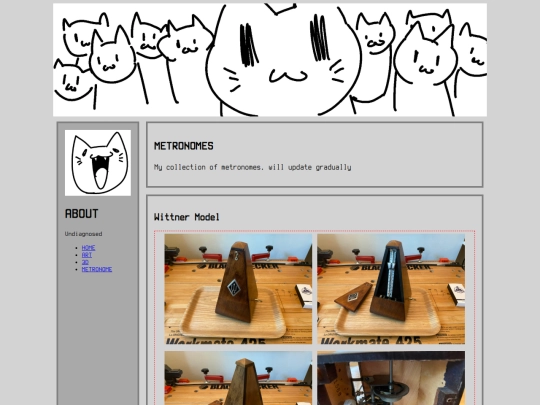Select the METRONOMES heading

(184, 146)
